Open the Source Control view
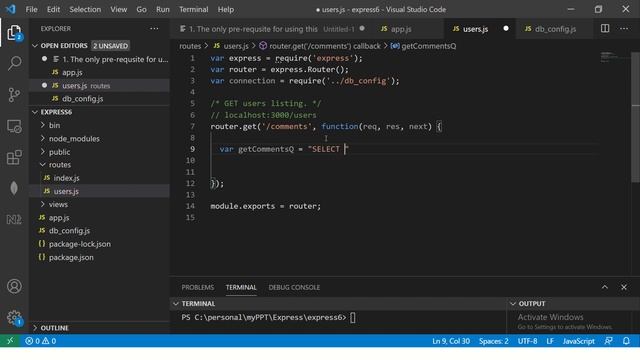This screenshot has height=360, width=640. click(x=14, y=95)
